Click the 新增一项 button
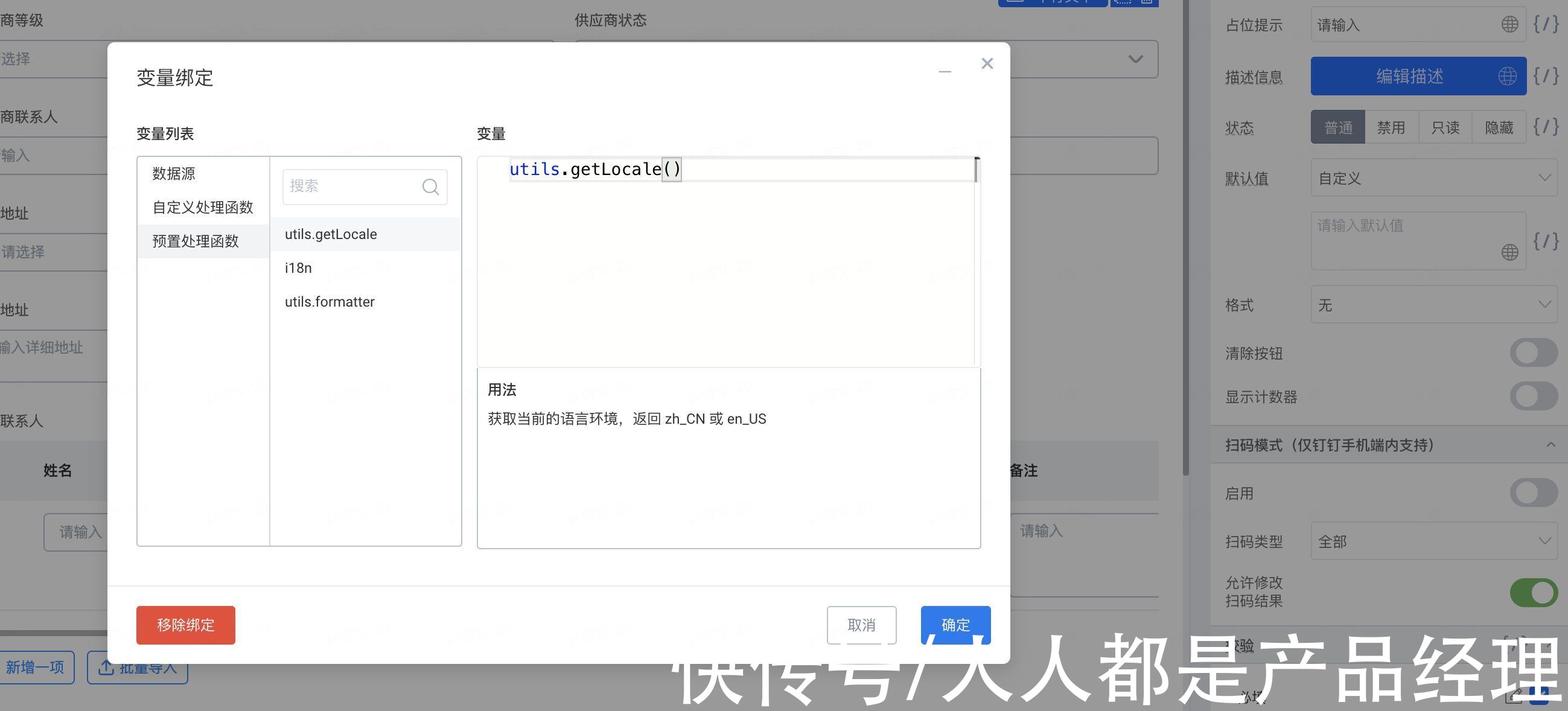This screenshot has height=711, width=1568. tap(35, 667)
